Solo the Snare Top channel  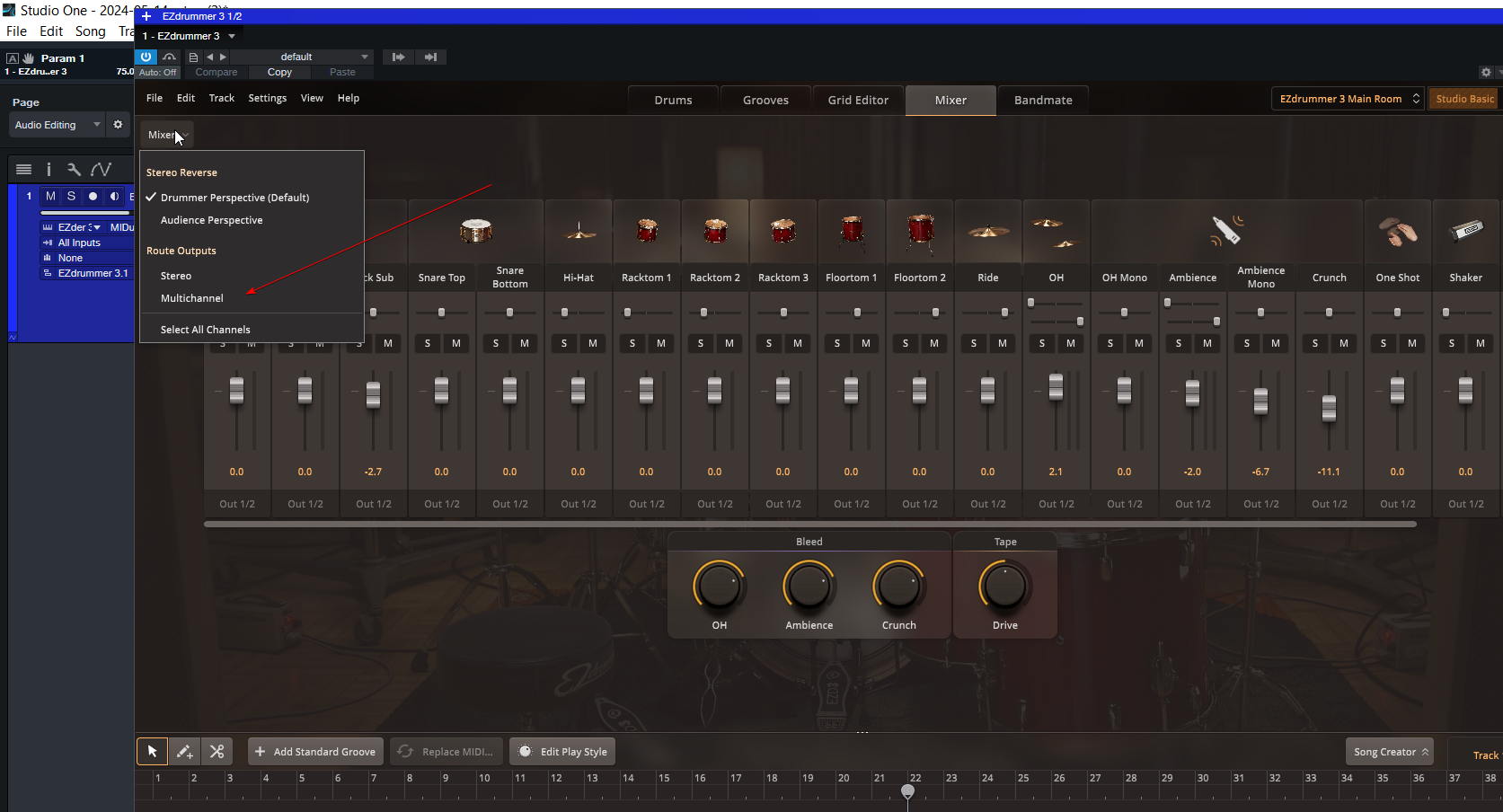pyautogui.click(x=428, y=343)
